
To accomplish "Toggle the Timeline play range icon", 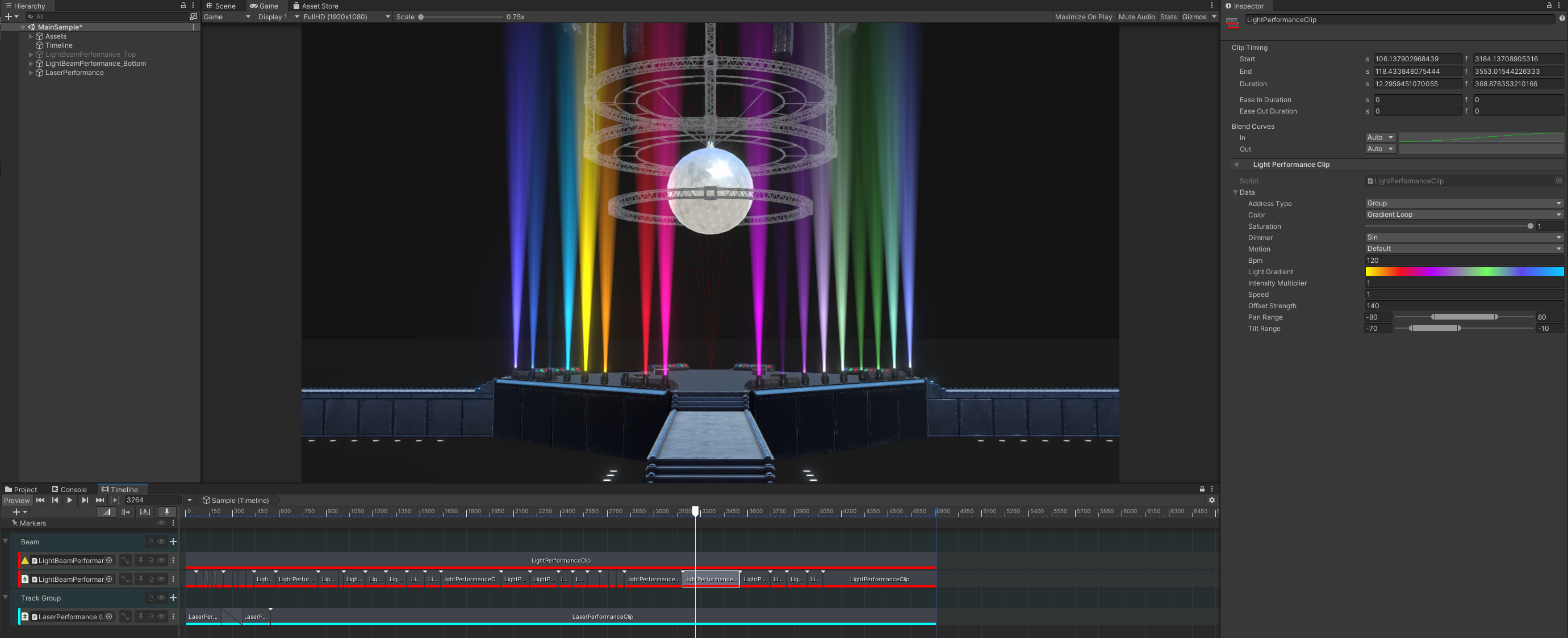I will (115, 500).
